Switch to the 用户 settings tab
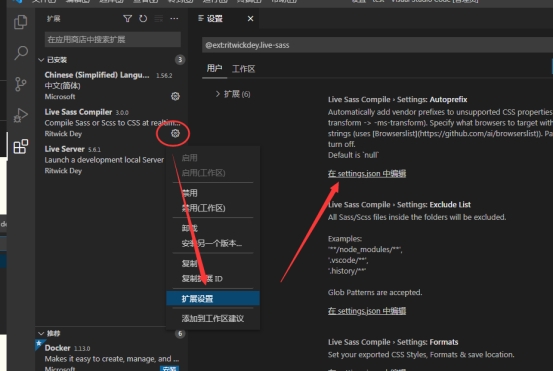The height and width of the screenshot is (371, 554). pos(214,68)
